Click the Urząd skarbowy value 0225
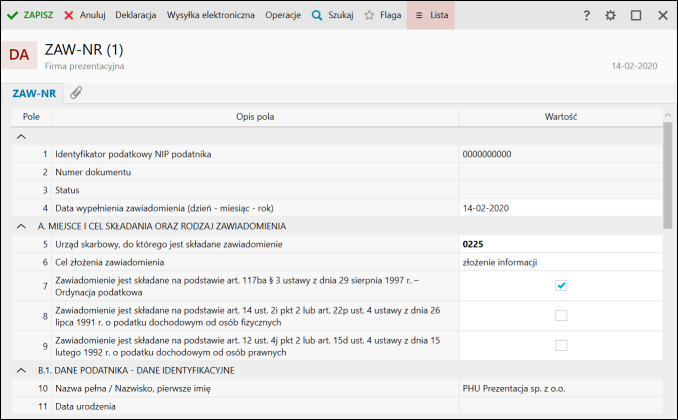678x420 pixels. point(473,244)
